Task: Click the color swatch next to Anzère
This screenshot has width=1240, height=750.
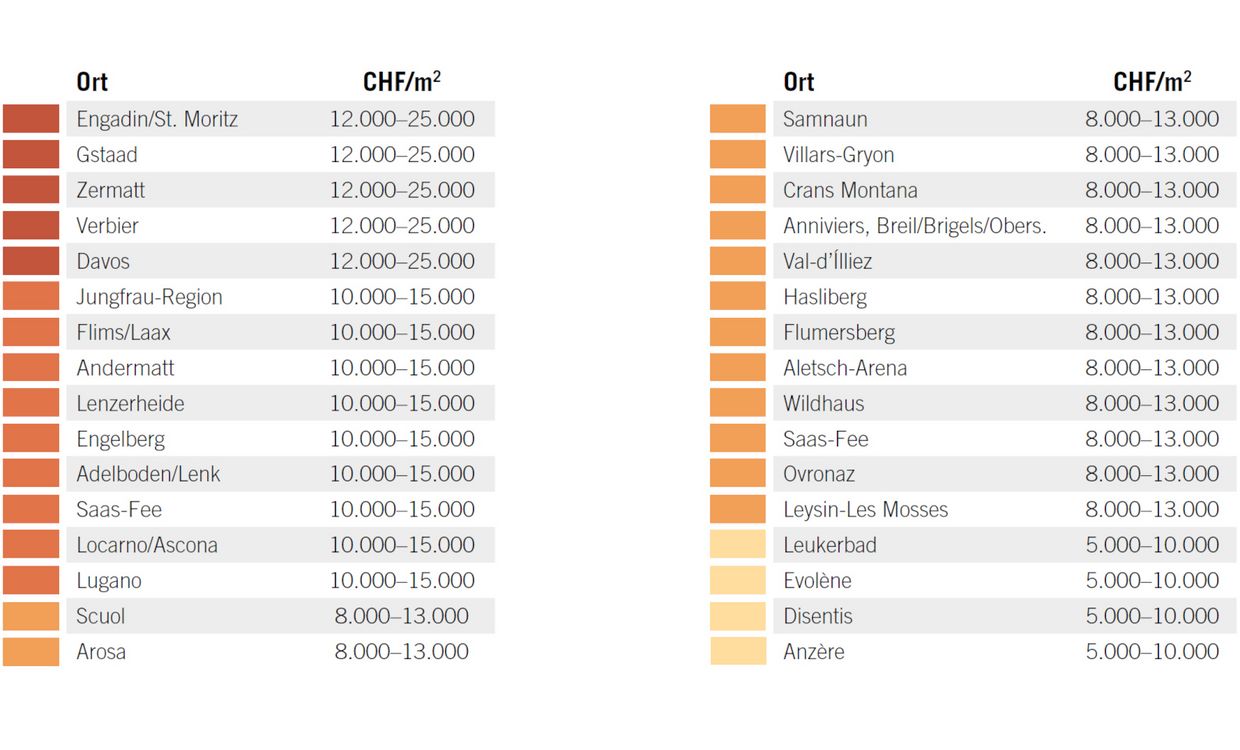Action: [737, 652]
